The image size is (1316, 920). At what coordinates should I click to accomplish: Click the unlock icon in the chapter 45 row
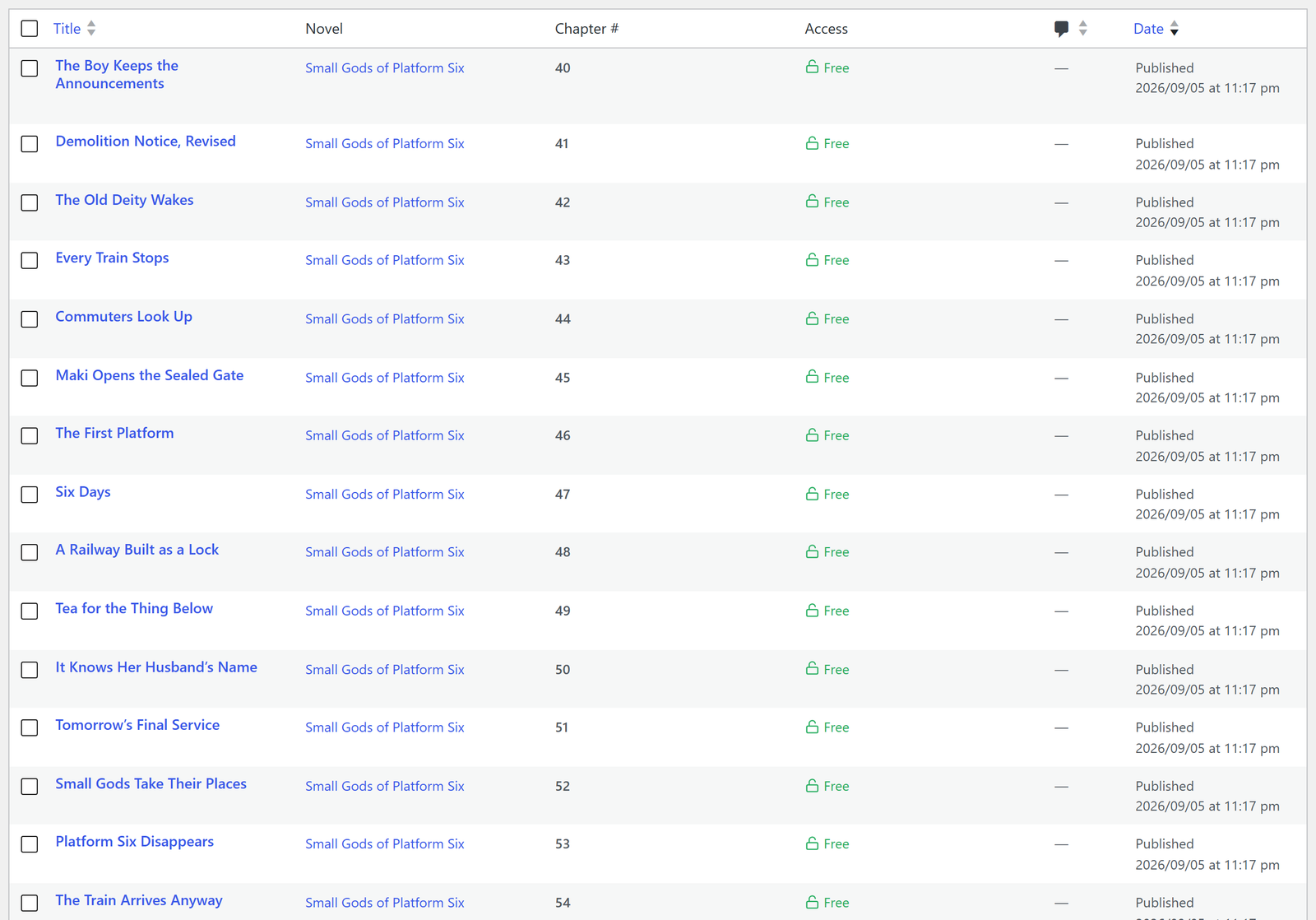click(812, 376)
